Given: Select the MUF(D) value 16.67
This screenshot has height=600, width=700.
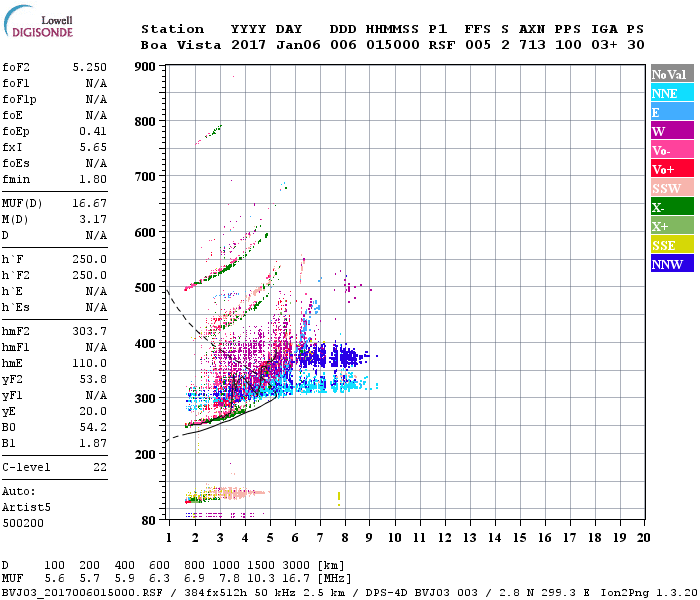Looking at the screenshot, I should tap(89, 203).
